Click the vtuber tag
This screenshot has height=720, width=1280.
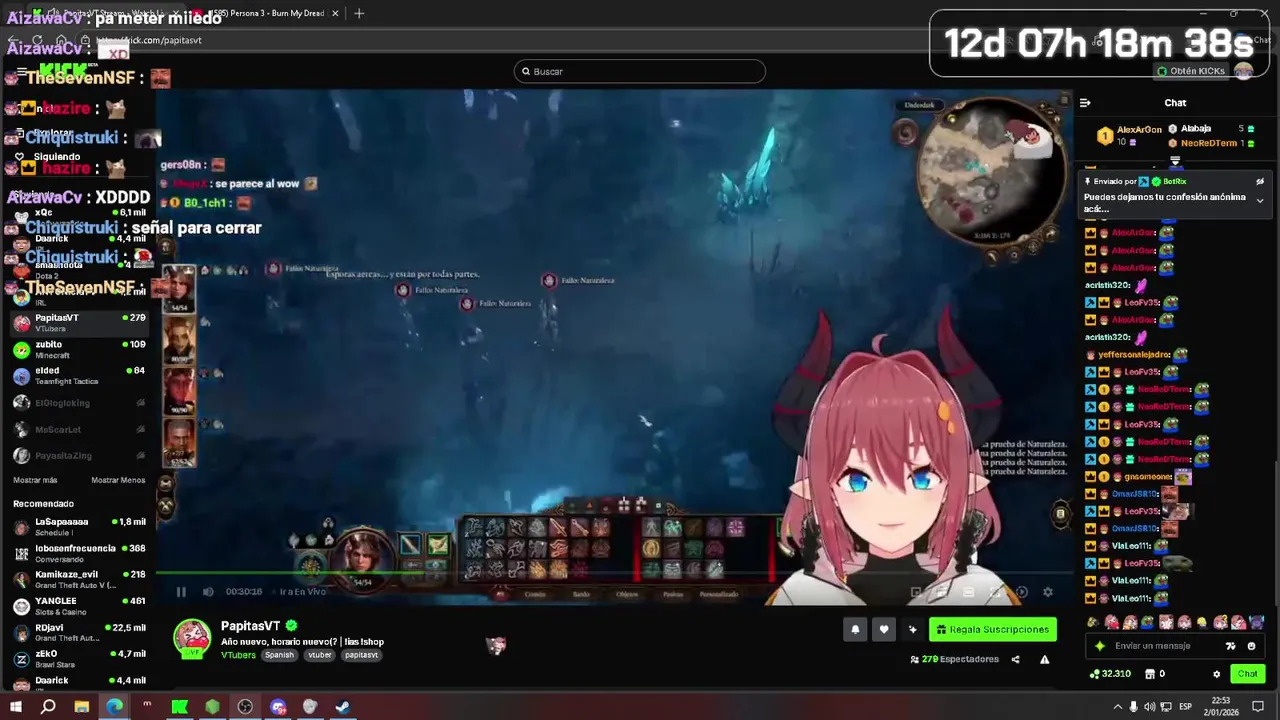[x=320, y=655]
